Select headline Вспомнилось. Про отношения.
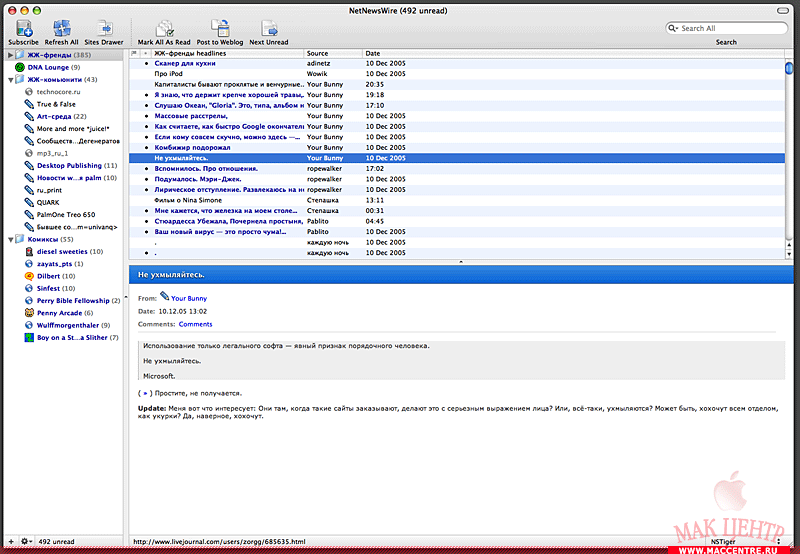 [x=206, y=168]
